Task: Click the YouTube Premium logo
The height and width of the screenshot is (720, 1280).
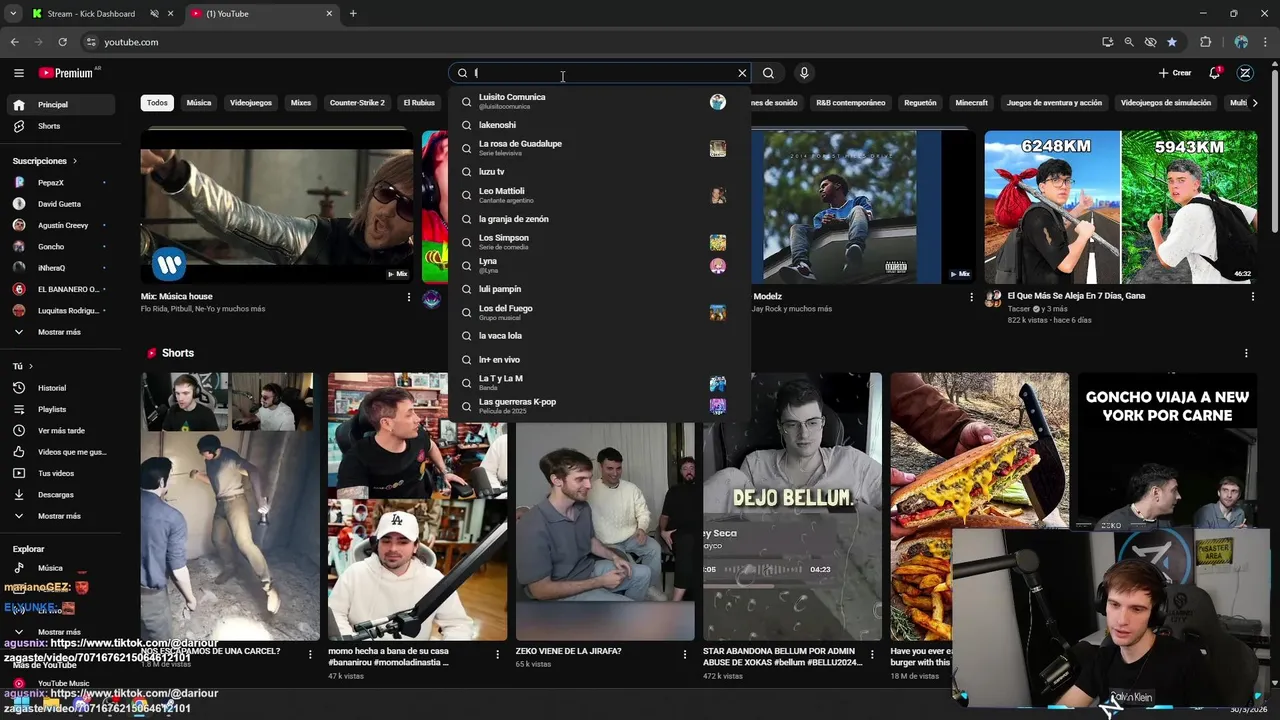Action: 67,73
